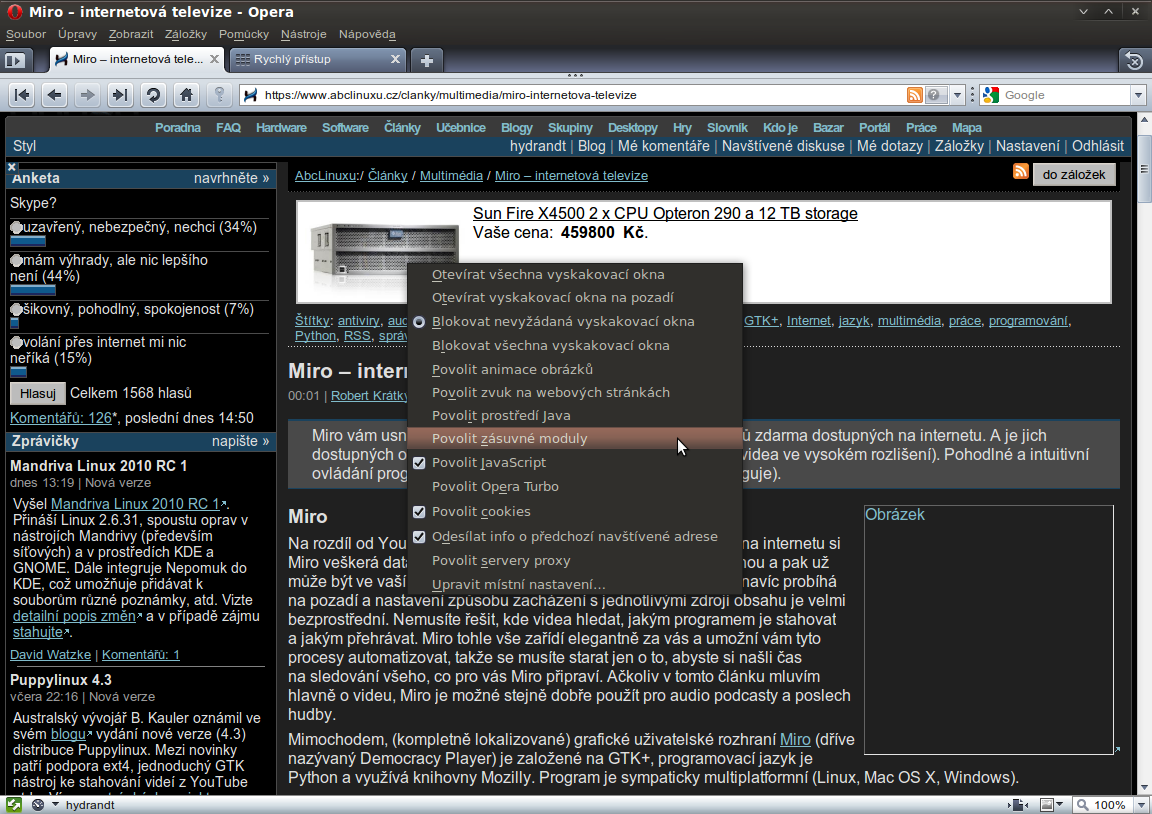This screenshot has width=1152, height=814.
Task: Click the Hlasuj vote button
Action: 37,394
